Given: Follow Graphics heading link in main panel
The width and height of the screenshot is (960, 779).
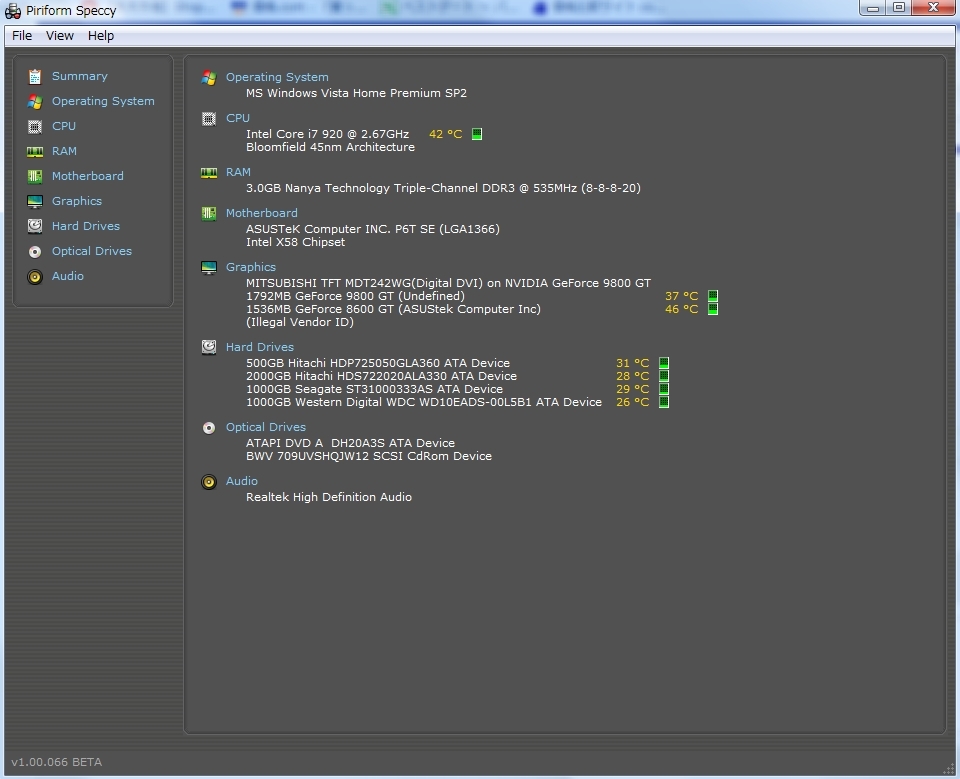Looking at the screenshot, I should [251, 267].
